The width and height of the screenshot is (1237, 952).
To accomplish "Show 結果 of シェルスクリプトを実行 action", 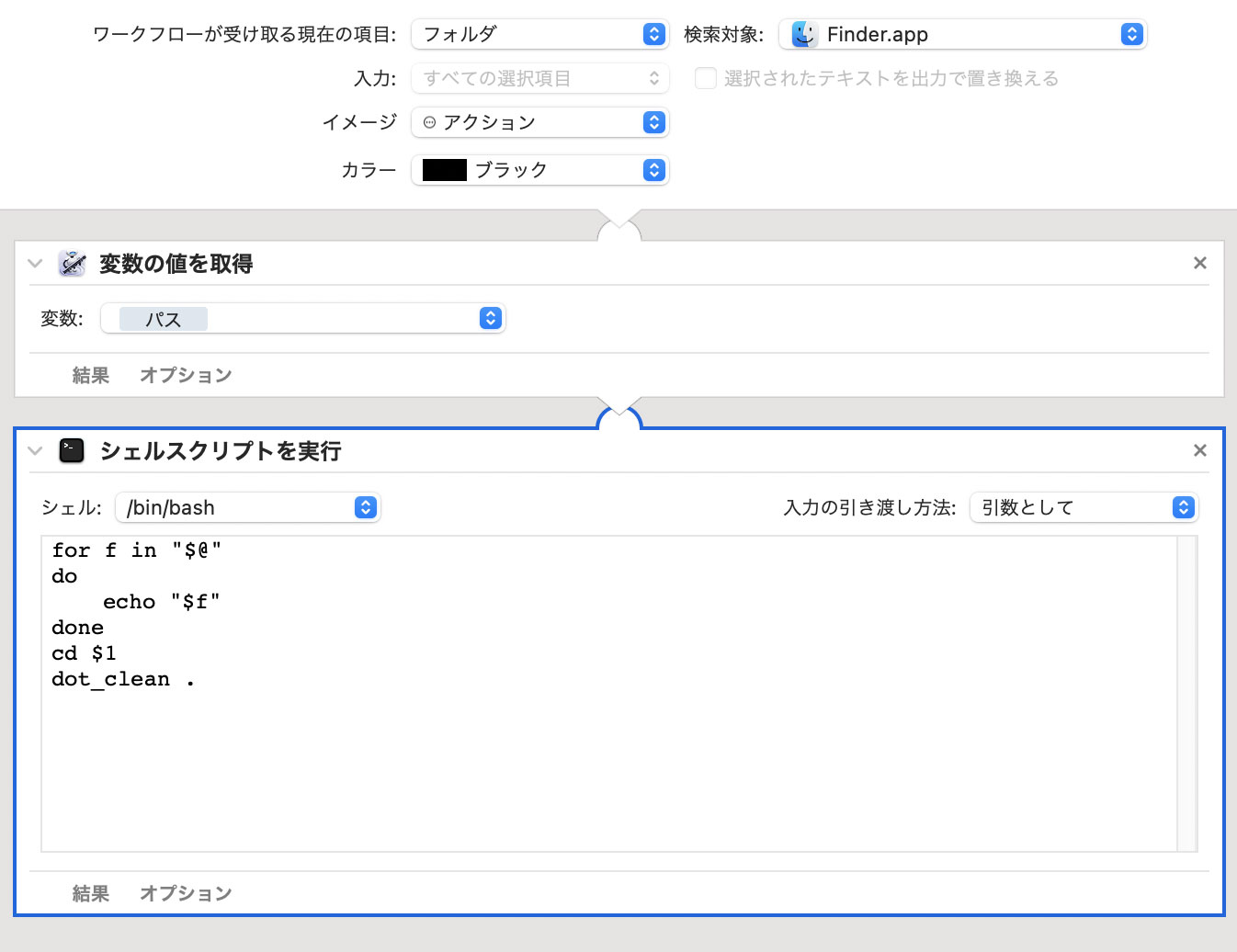I will coord(90,893).
